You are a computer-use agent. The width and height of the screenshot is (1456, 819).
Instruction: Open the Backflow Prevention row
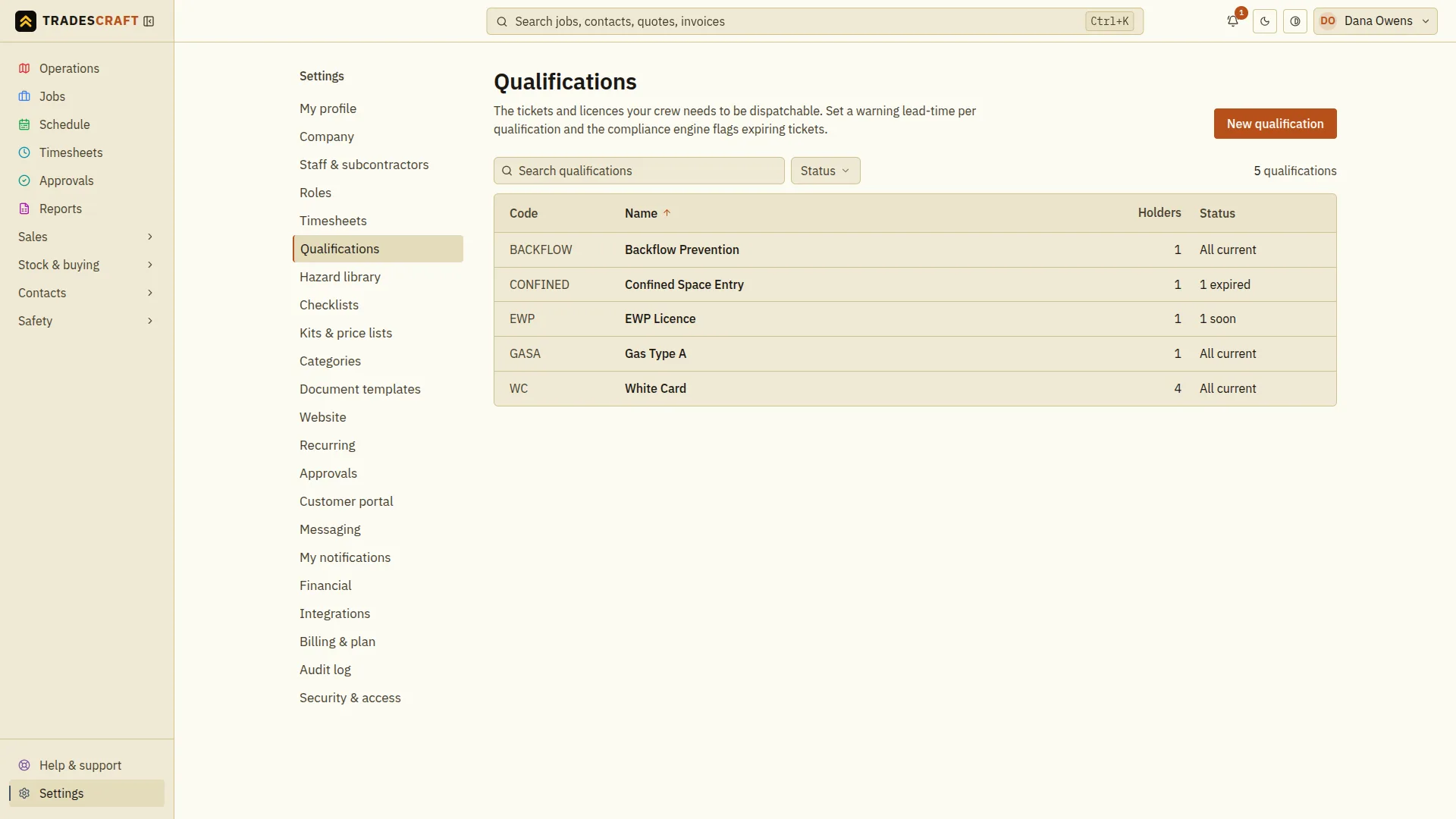click(x=915, y=249)
